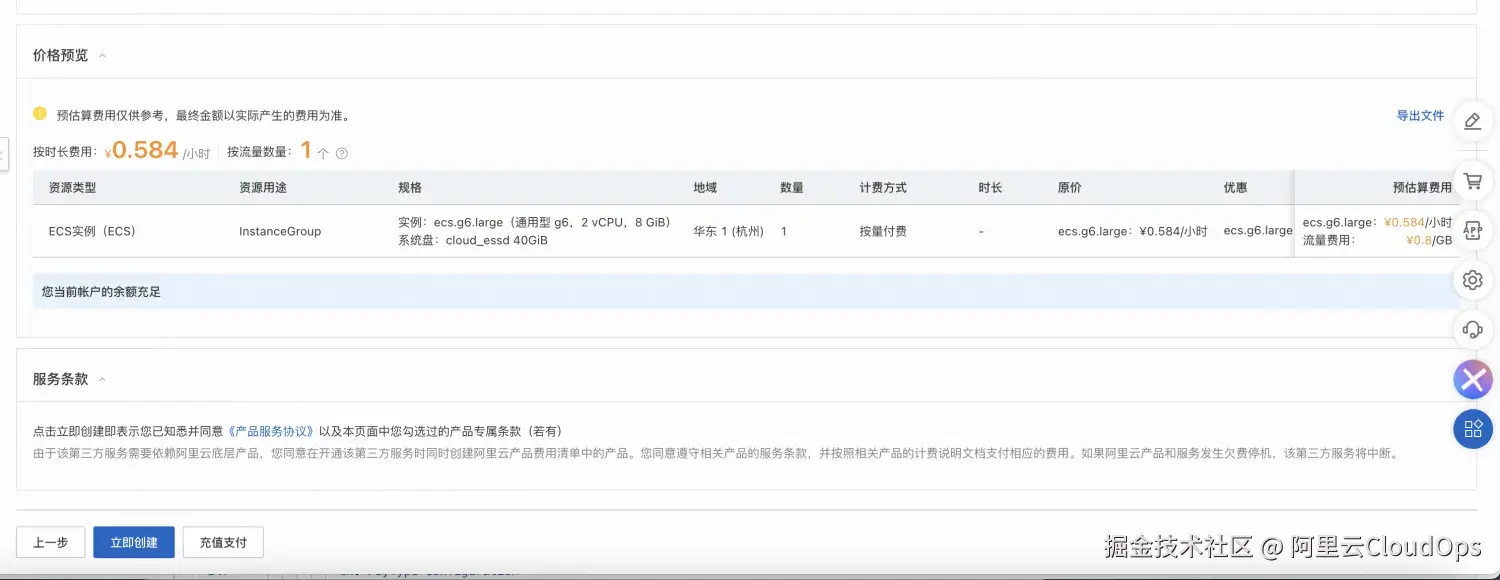Click the ecs.g6.large instance spec text
Screen dimensions: 1500x580
tap(534, 222)
